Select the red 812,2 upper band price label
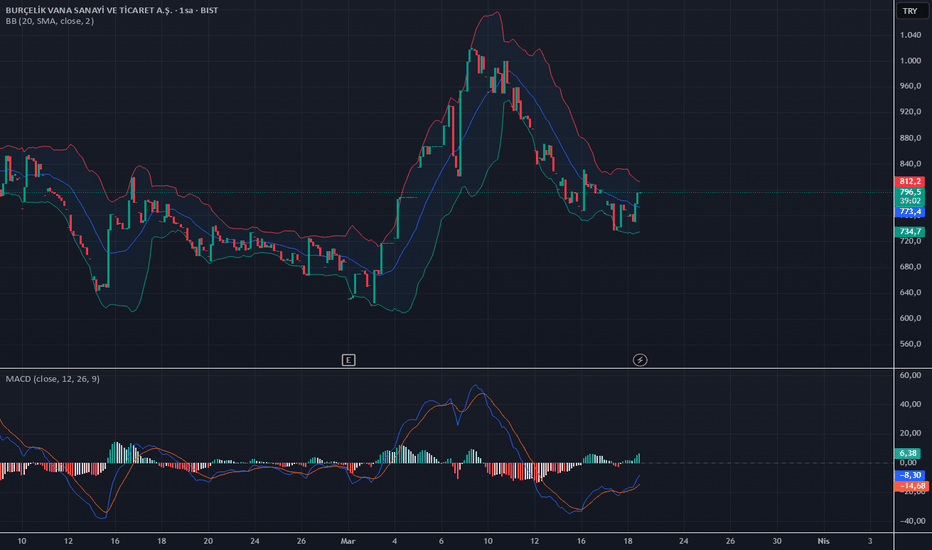 [x=910, y=181]
